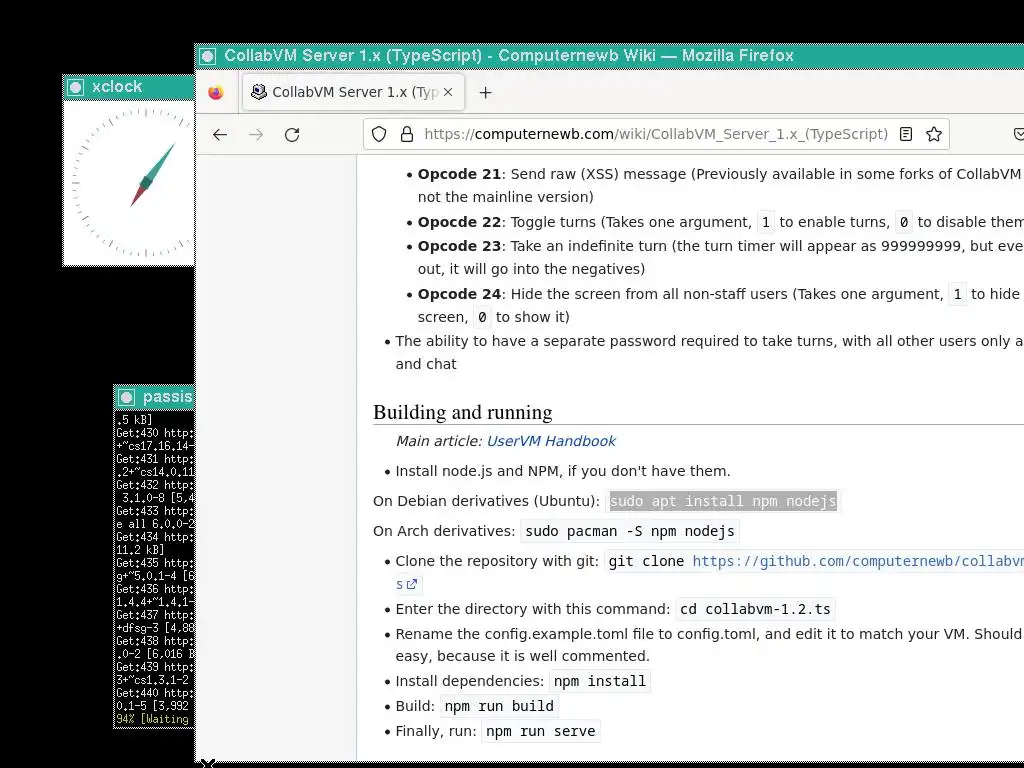Click the external link icon after 's'
1024x768 pixels.
click(x=411, y=584)
